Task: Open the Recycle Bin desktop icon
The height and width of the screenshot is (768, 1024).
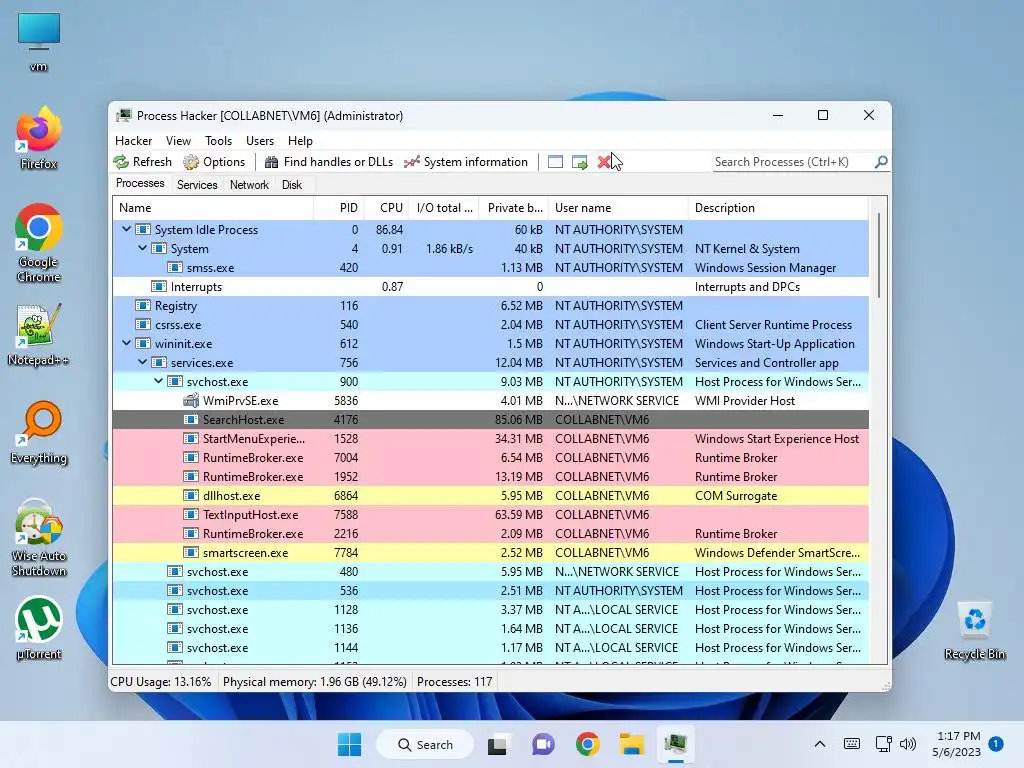Action: click(x=974, y=632)
